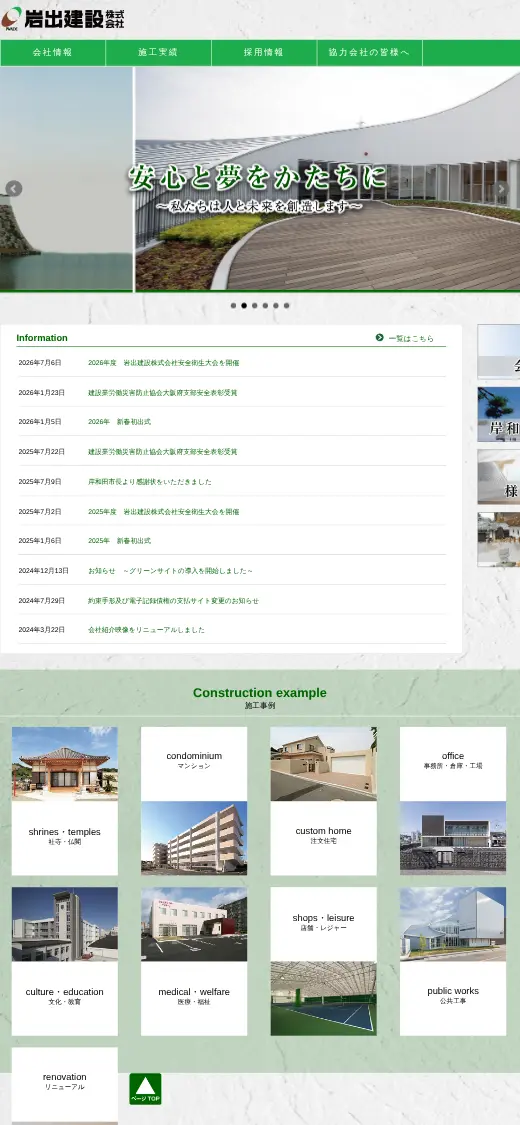Open the 2026年1月23日 safety award news

pyautogui.click(x=162, y=393)
